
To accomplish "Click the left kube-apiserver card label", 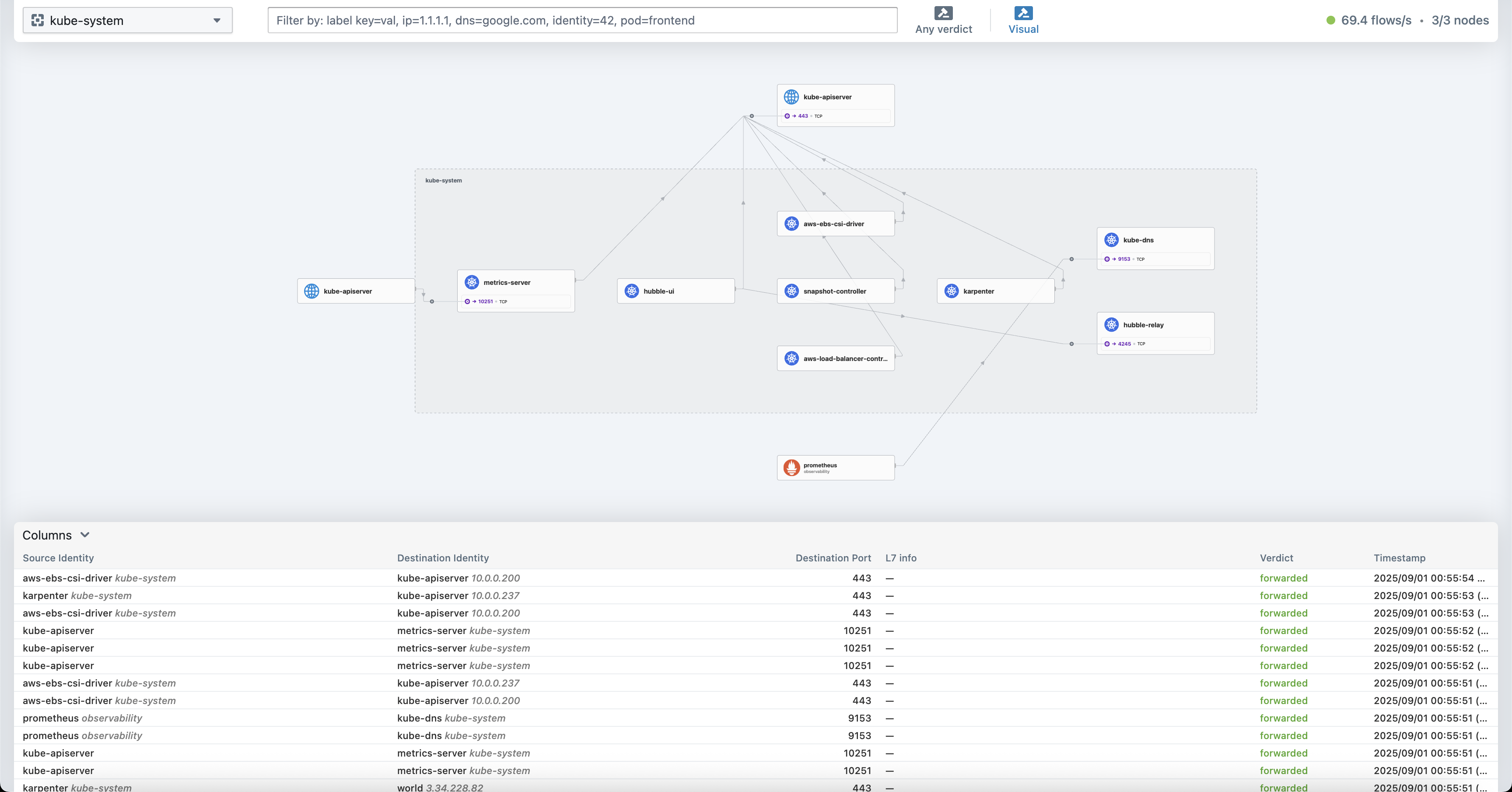I will 347,292.
